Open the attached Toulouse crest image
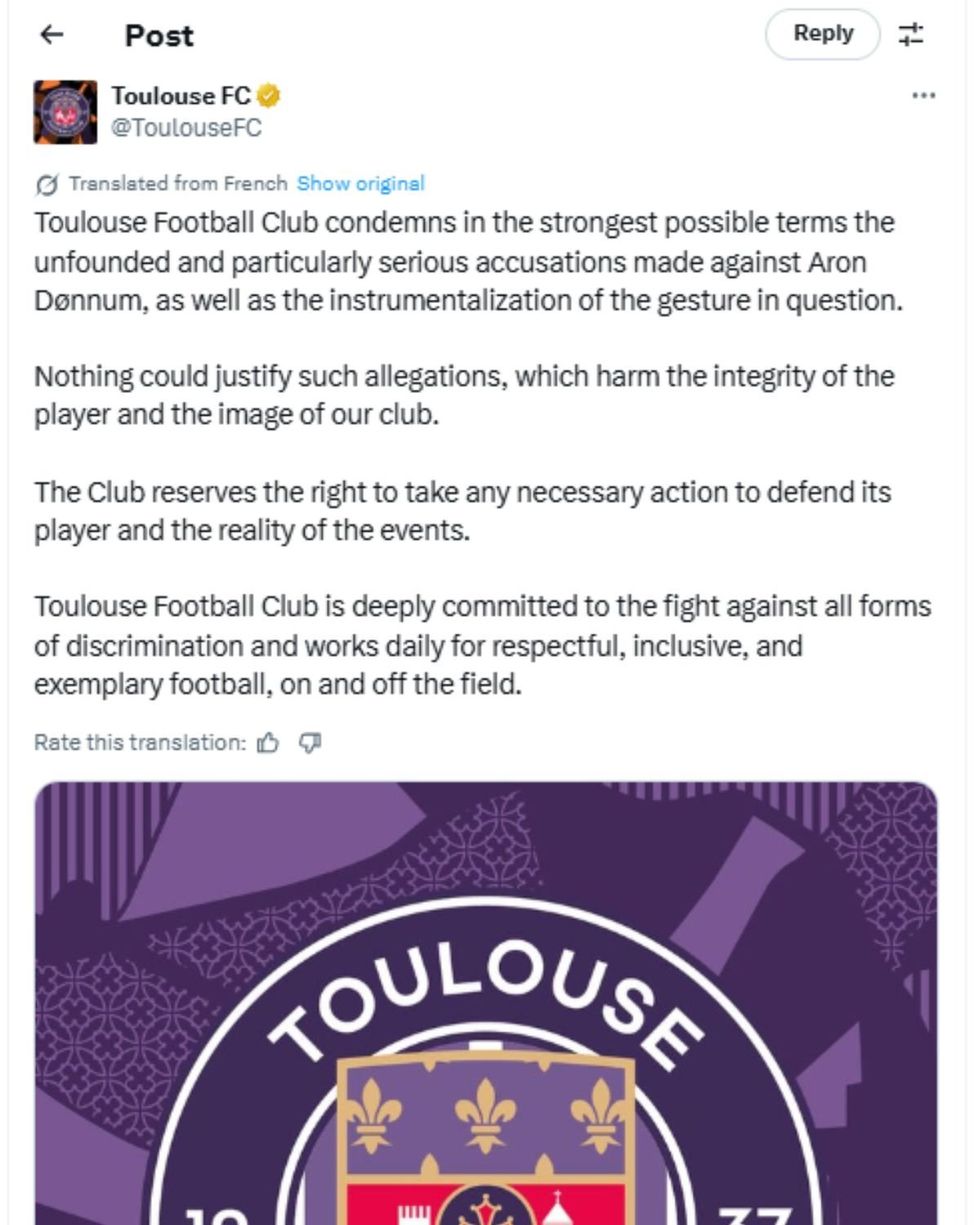This screenshot has width=980, height=1225. (x=490, y=1000)
